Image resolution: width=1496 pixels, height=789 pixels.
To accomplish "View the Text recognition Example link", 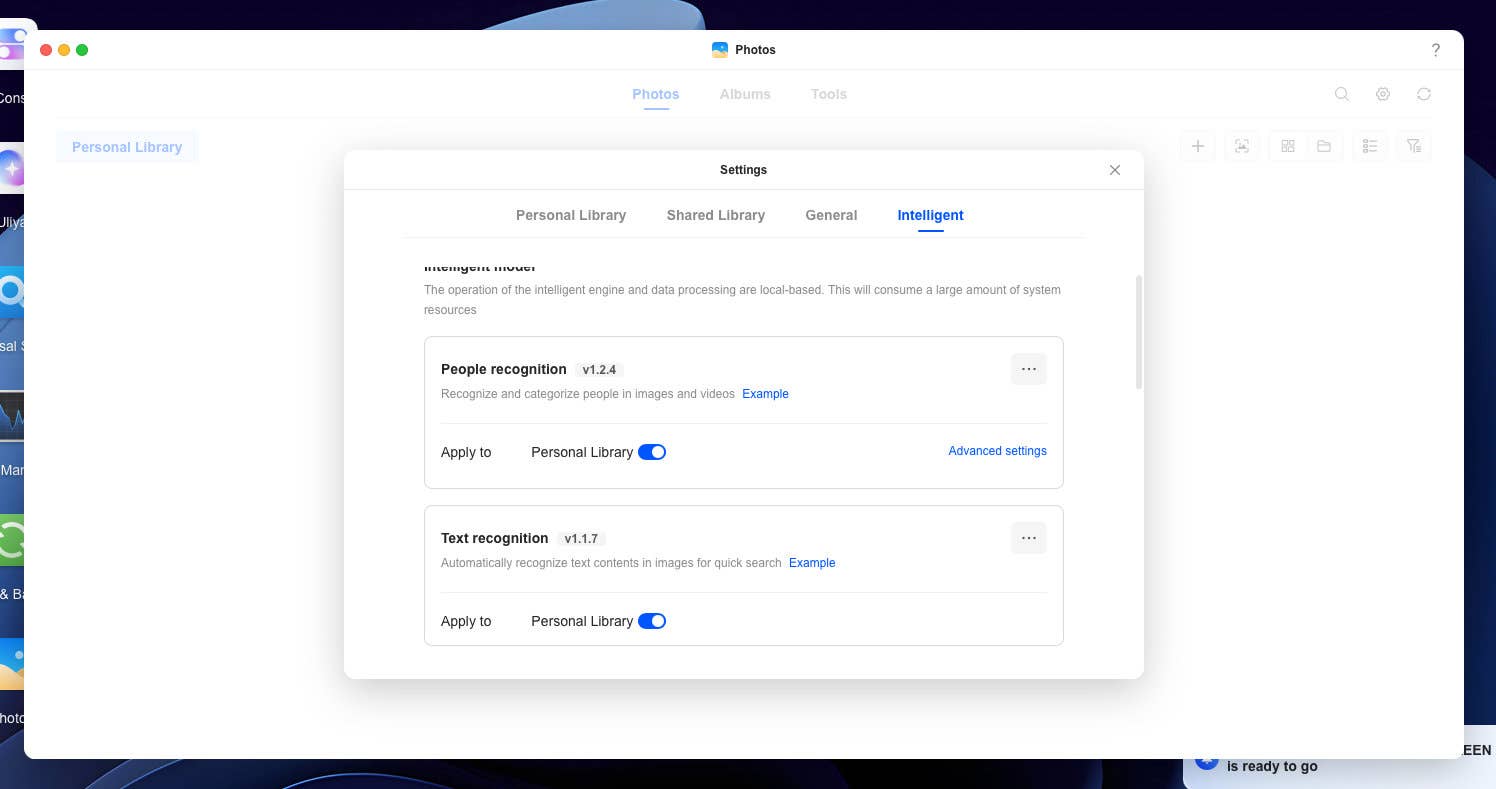I will [812, 563].
